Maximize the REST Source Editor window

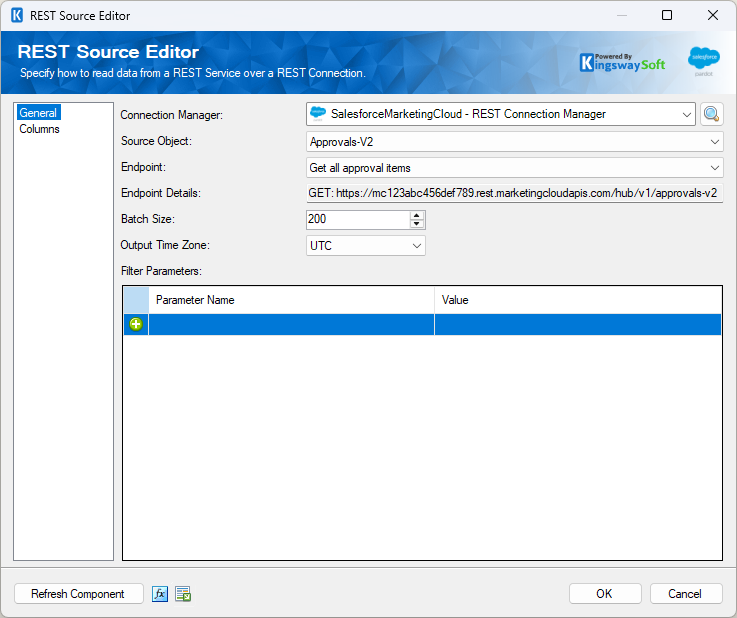click(666, 16)
